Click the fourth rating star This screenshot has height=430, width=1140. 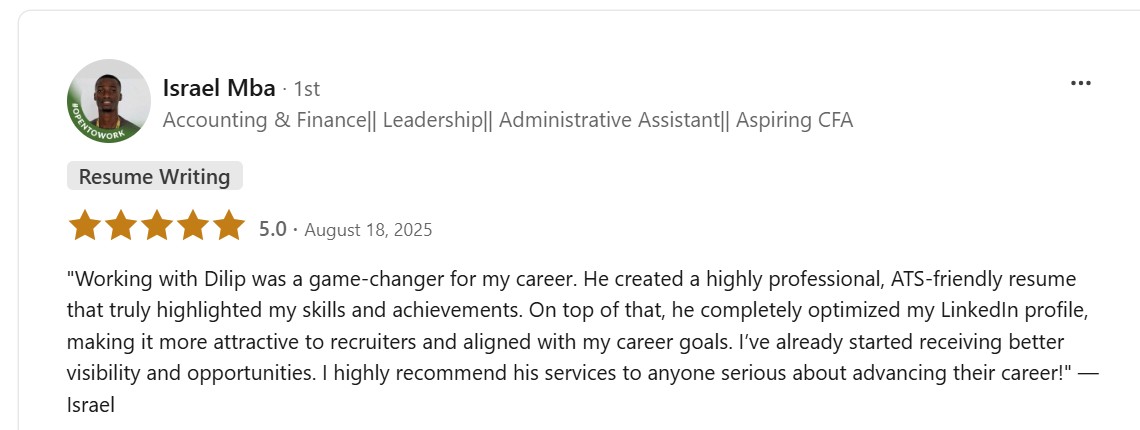192,226
